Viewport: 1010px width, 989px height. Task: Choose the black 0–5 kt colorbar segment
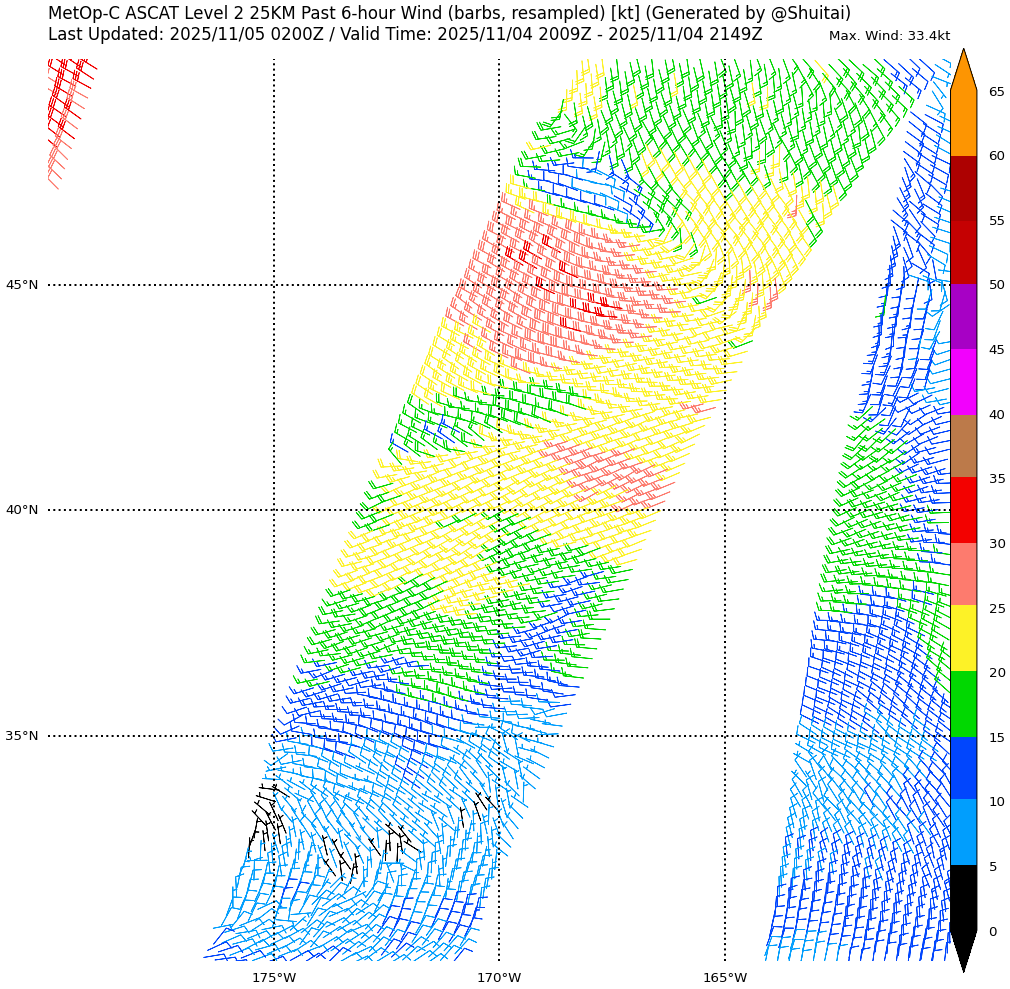(963, 898)
